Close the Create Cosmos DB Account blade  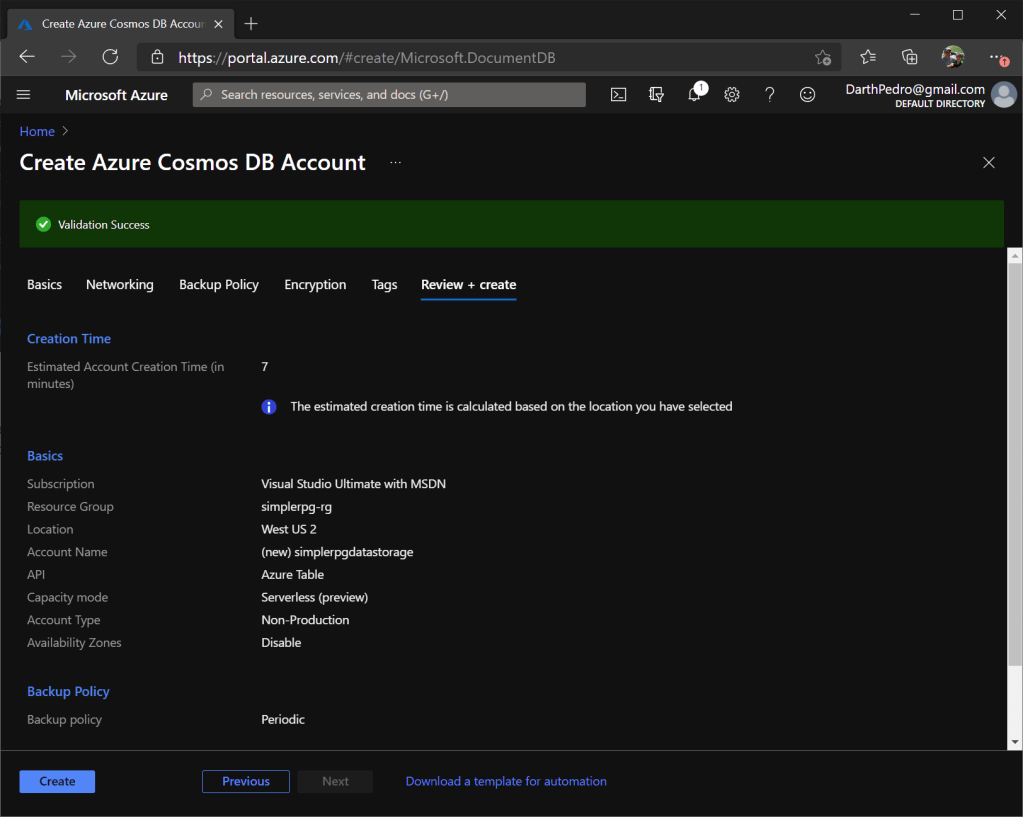click(x=988, y=163)
